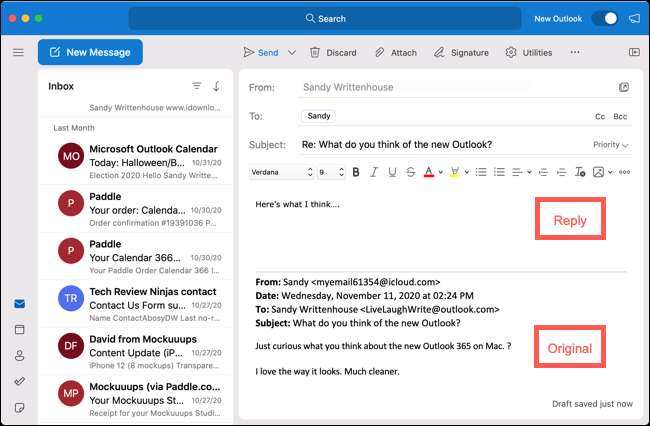Change inbox sort order arrow
650x426 pixels.
coord(216,86)
